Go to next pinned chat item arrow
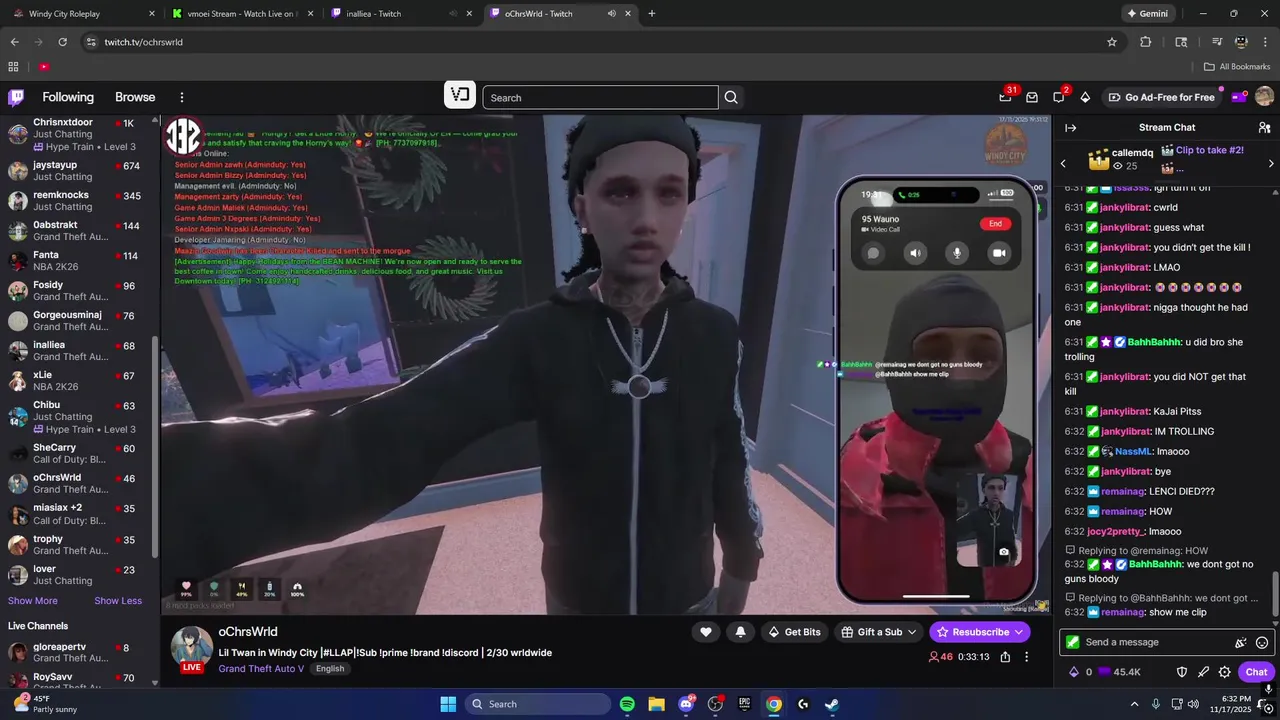 coord(1271,164)
